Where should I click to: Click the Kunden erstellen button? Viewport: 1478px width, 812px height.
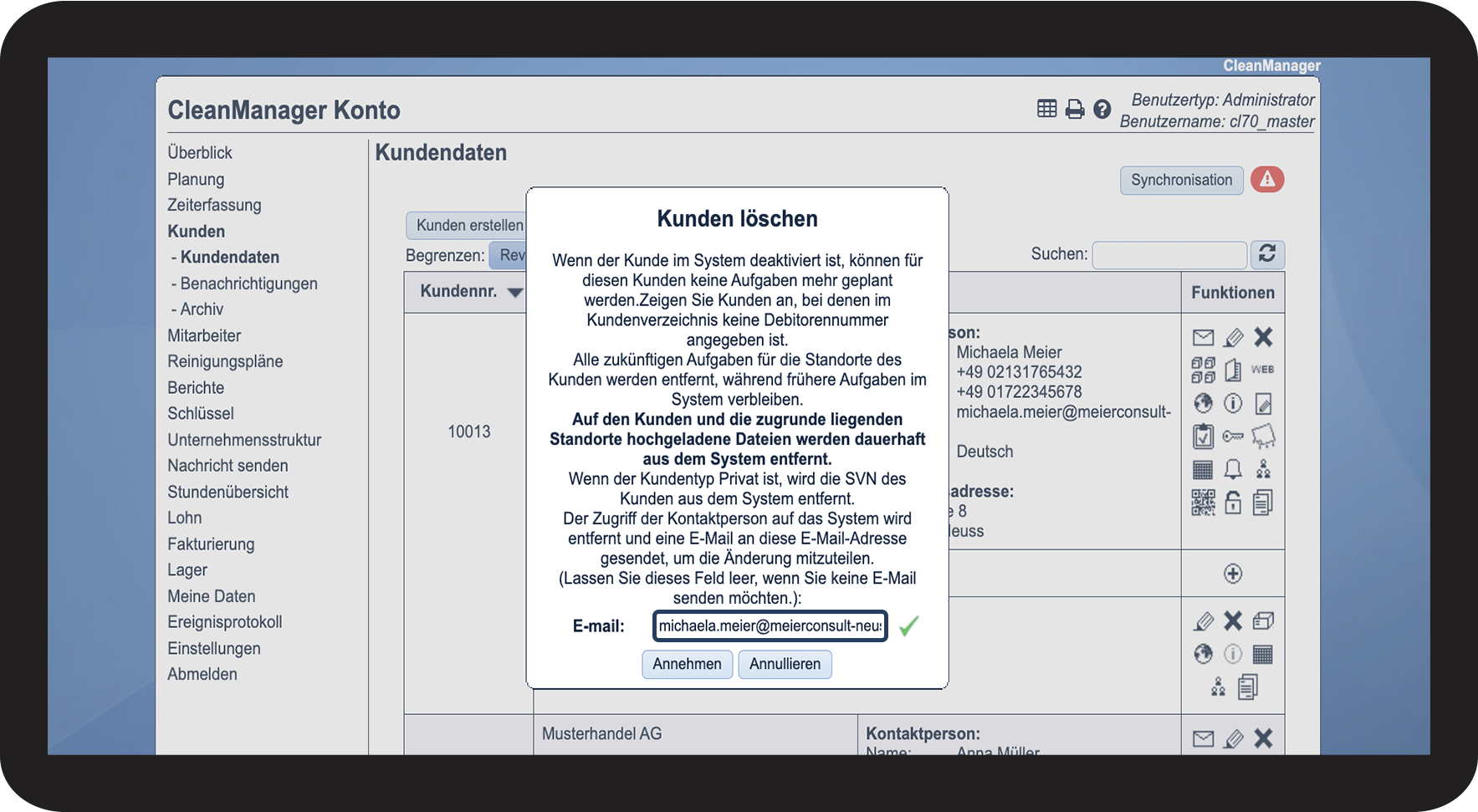466,225
